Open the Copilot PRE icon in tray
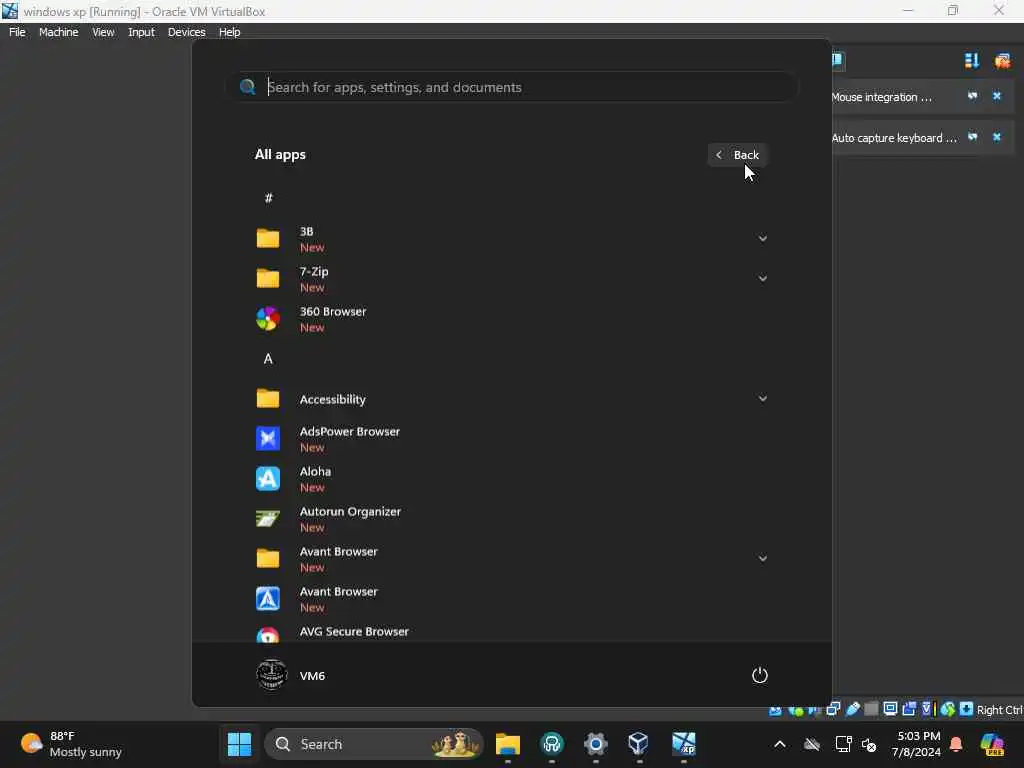Screen dimensions: 1024x768 [x=993, y=744]
